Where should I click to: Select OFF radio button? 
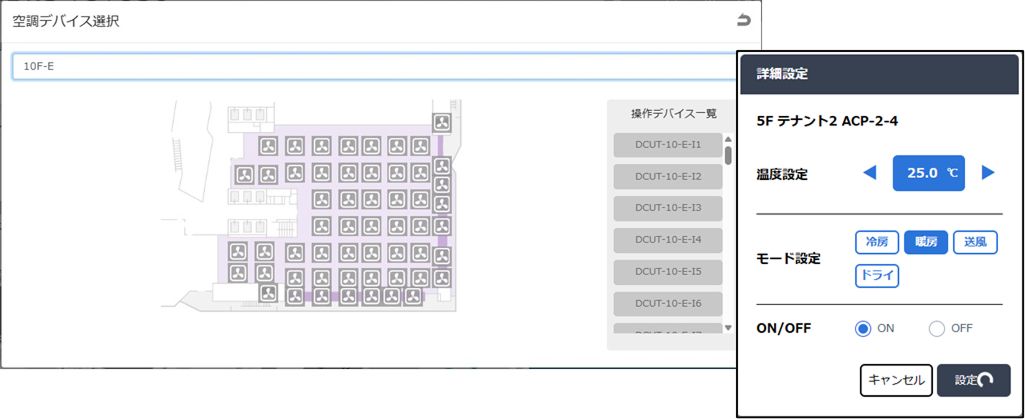(937, 328)
